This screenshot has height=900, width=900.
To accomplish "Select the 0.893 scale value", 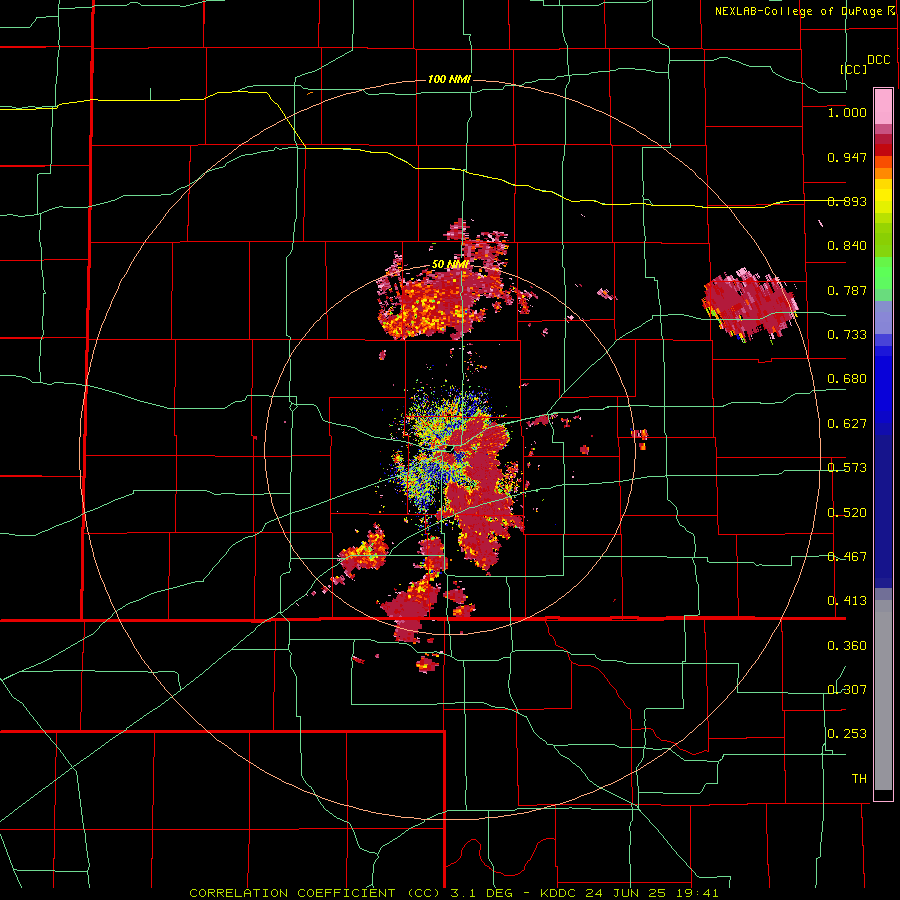I will click(847, 201).
